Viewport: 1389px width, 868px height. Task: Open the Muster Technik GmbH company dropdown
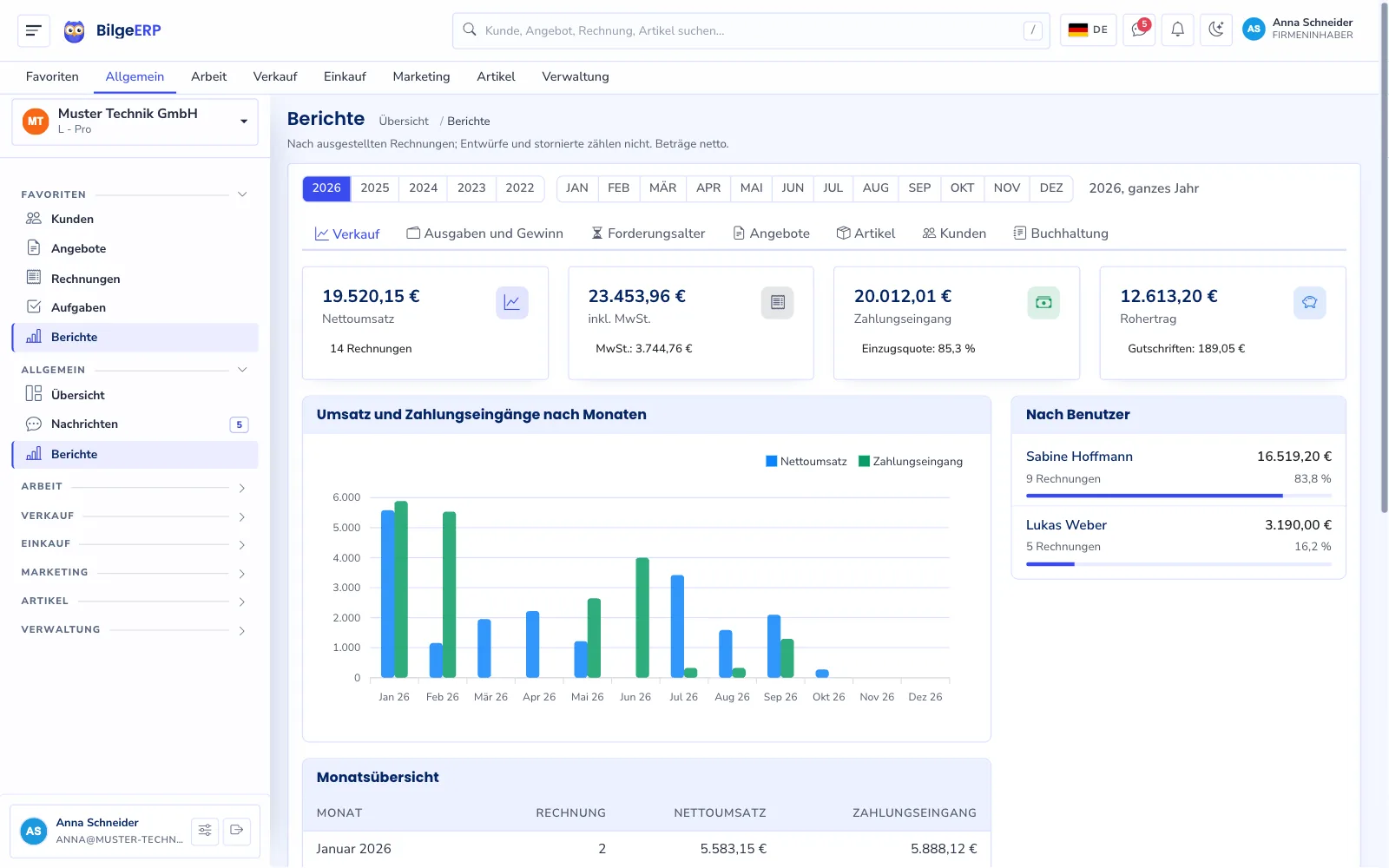(x=135, y=122)
